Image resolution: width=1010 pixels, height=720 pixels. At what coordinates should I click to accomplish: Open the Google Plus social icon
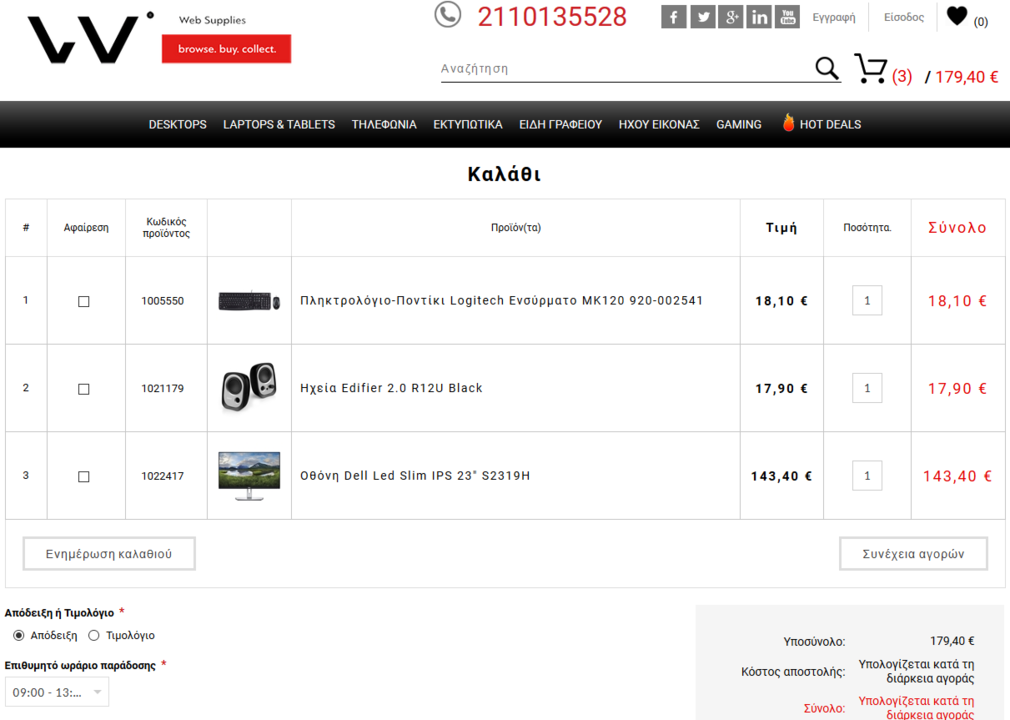(x=731, y=17)
